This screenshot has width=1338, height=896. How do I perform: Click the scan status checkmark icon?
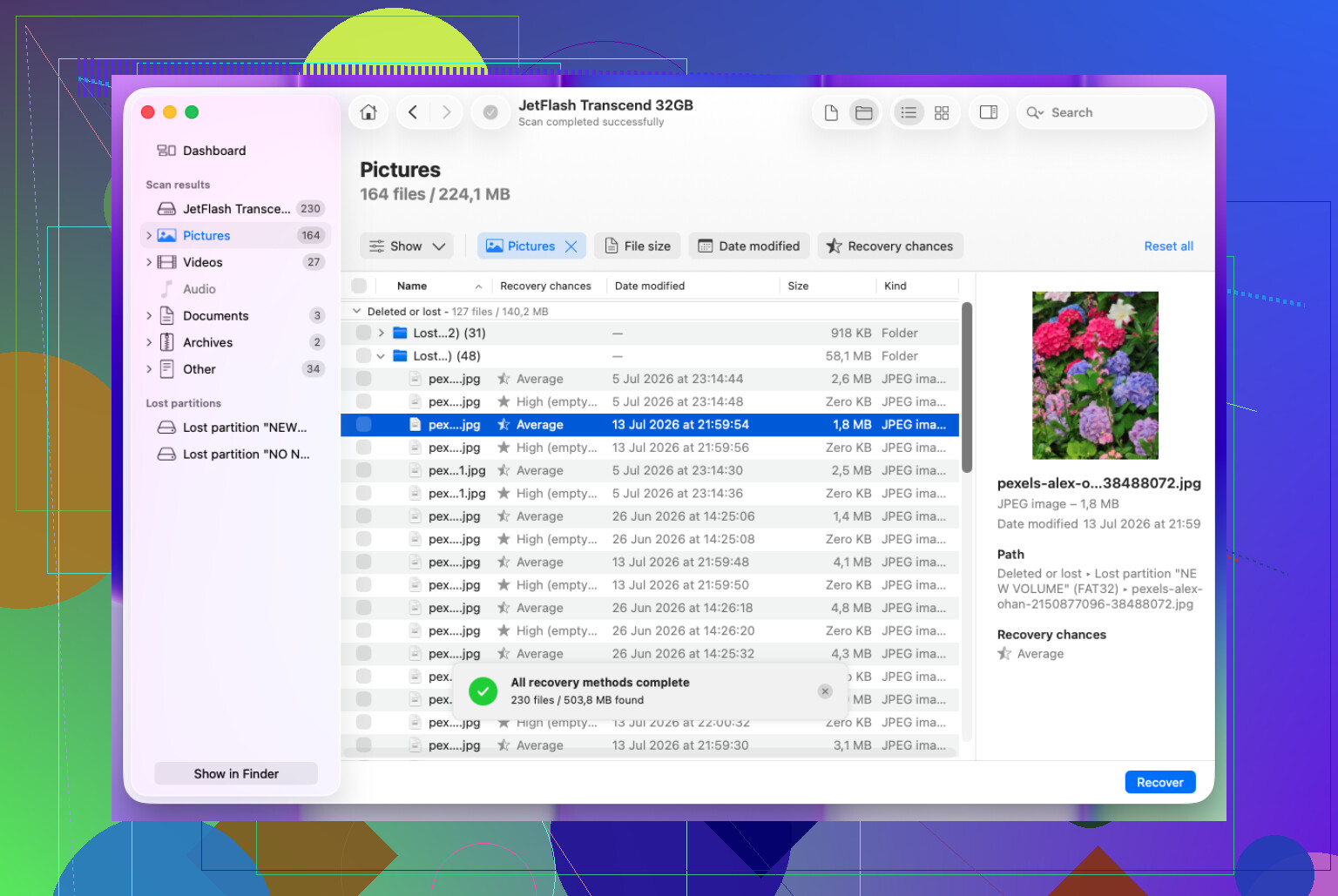point(490,112)
